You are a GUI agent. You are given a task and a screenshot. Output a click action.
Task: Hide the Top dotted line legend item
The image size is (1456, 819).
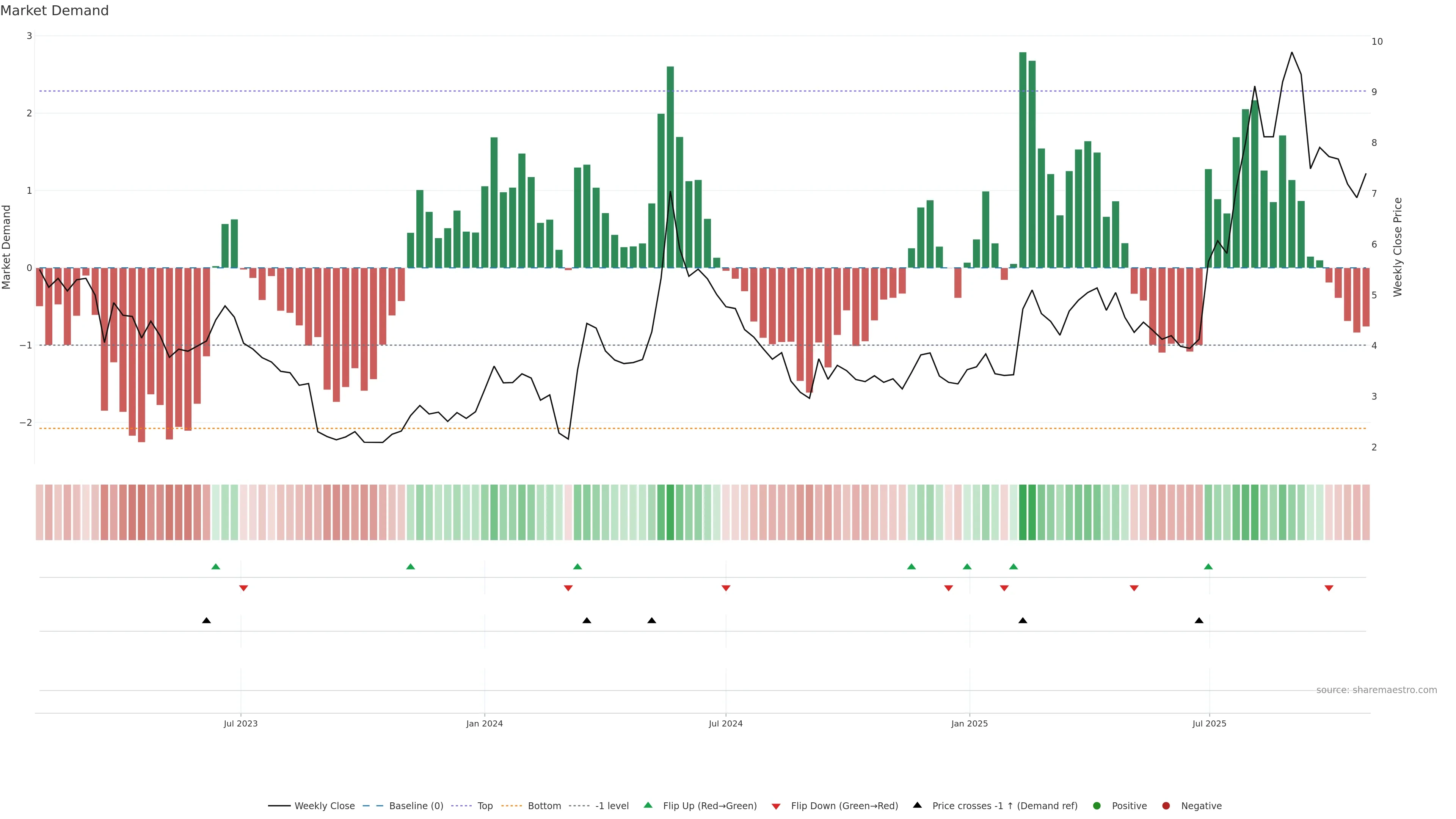(485, 805)
